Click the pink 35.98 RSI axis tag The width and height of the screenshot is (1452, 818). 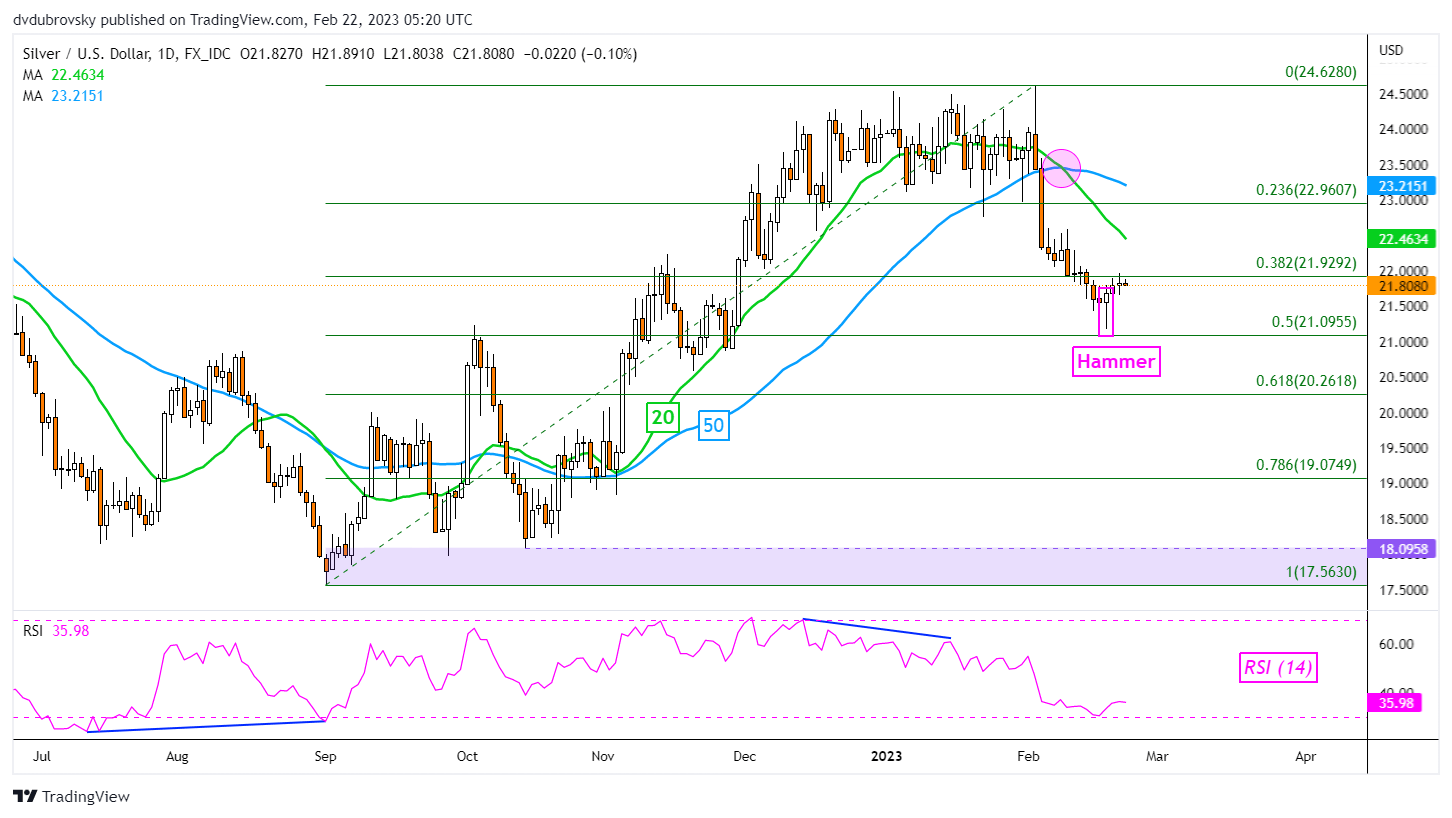(1396, 703)
